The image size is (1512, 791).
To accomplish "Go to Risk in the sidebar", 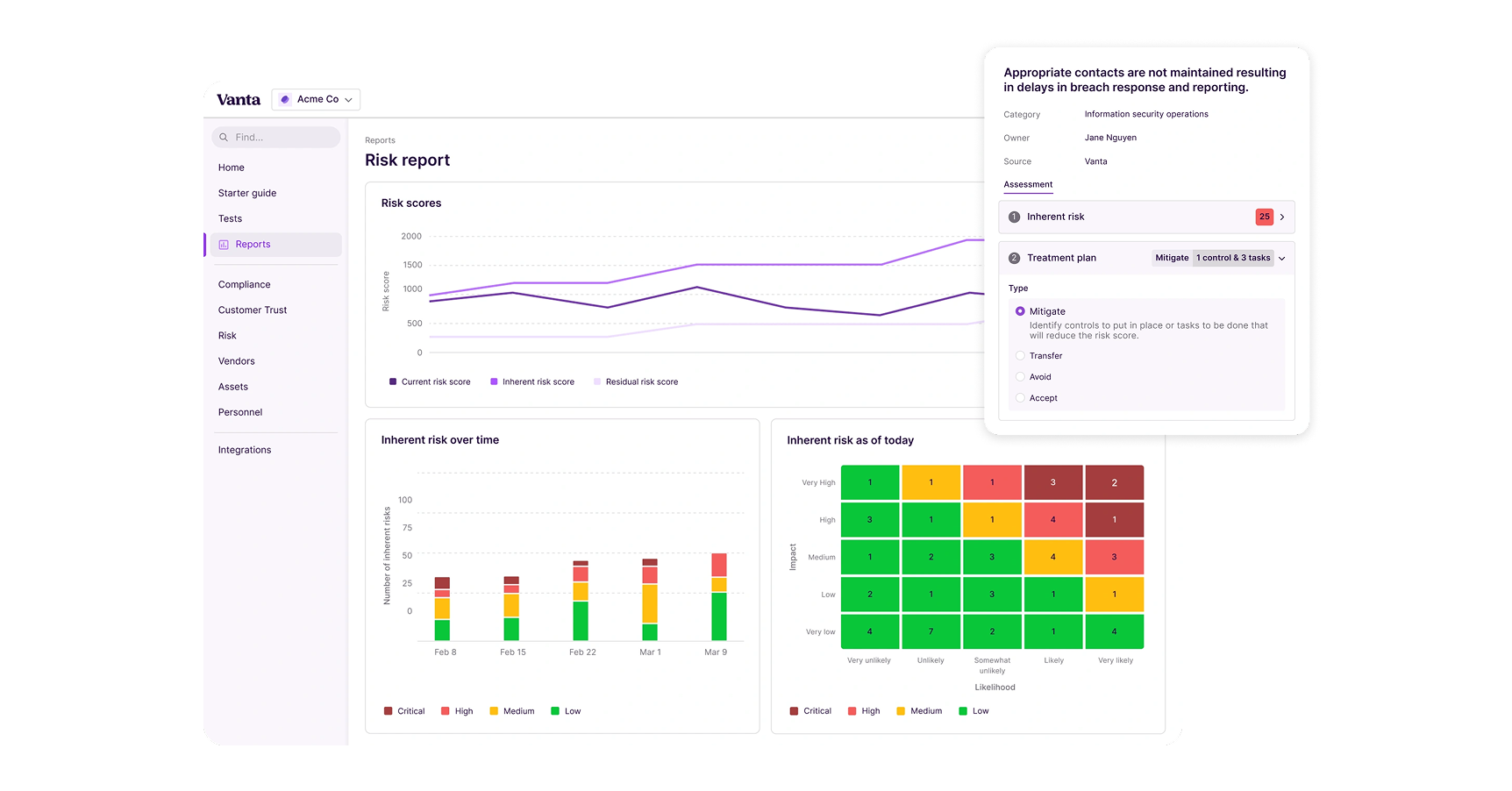I will point(227,336).
